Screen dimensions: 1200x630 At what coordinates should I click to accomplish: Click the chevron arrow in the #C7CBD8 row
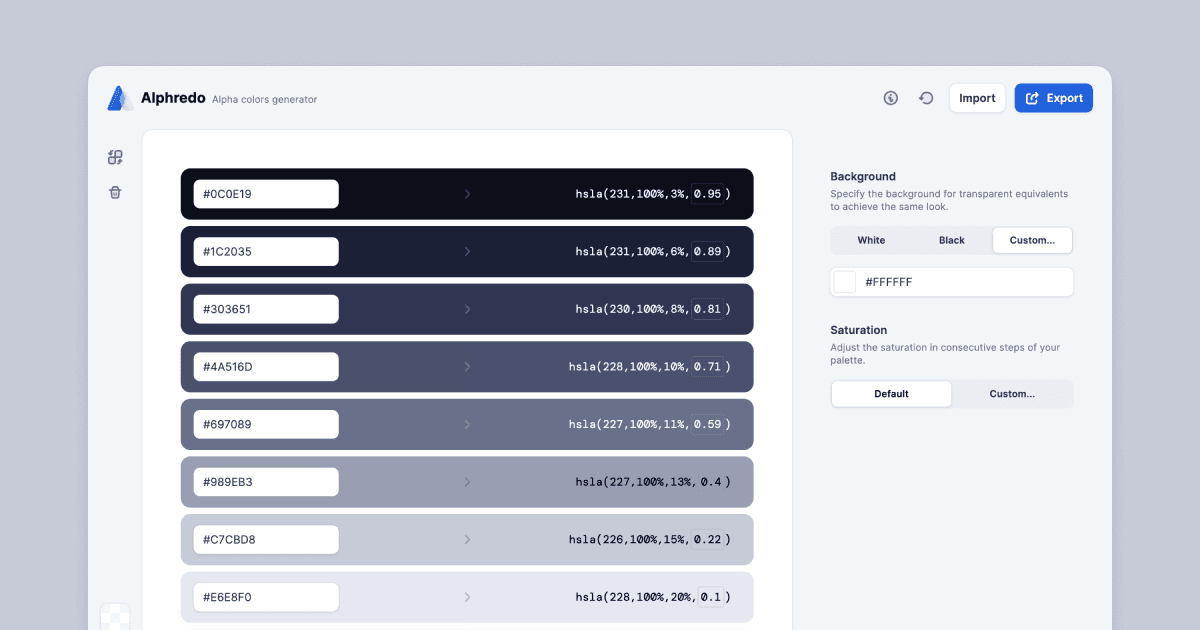pos(467,540)
